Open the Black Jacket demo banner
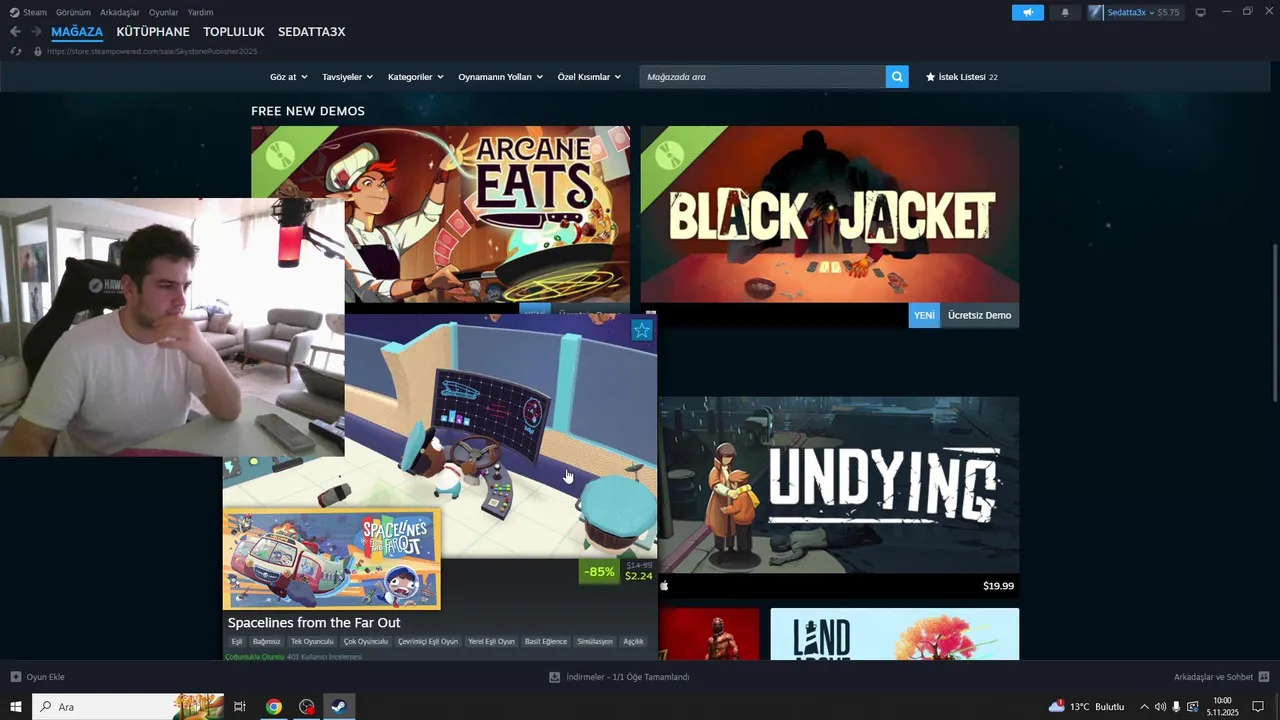Image resolution: width=1280 pixels, height=720 pixels. (x=830, y=214)
